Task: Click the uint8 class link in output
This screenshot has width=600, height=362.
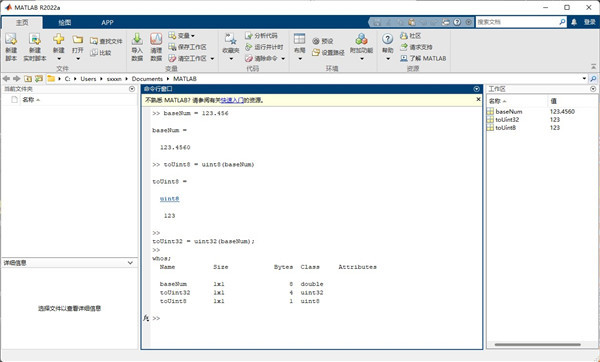Action: pyautogui.click(x=170, y=199)
